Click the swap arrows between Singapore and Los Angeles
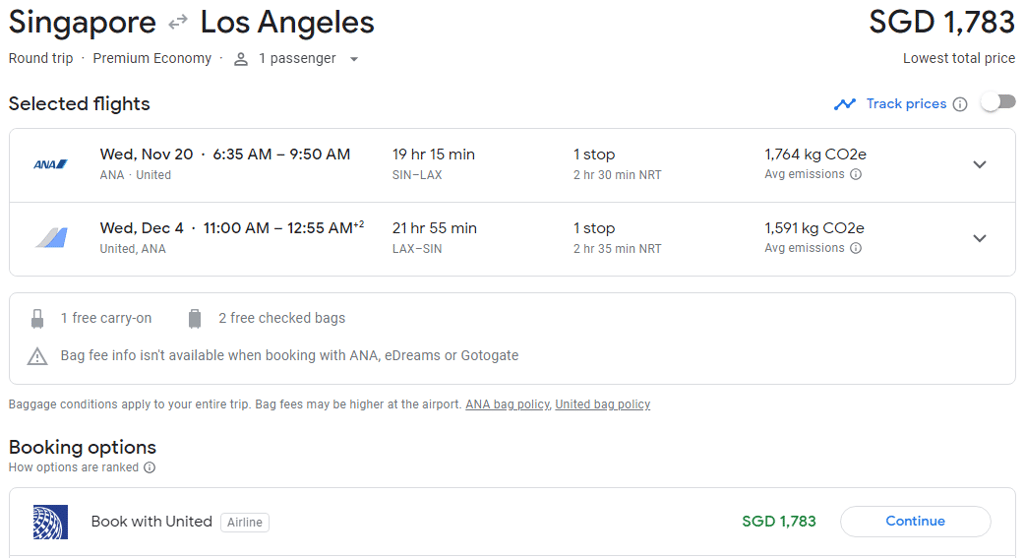The height and width of the screenshot is (558, 1024). (x=178, y=22)
